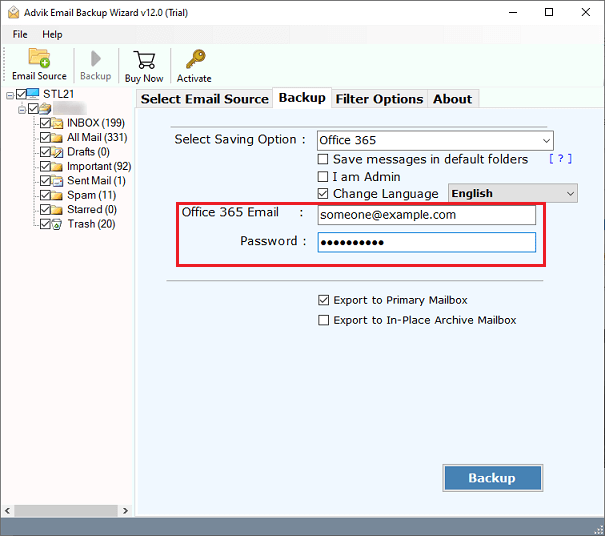This screenshot has height=536, width=605.
Task: Uncheck Export to Primary Mailbox
Action: pos(323,300)
